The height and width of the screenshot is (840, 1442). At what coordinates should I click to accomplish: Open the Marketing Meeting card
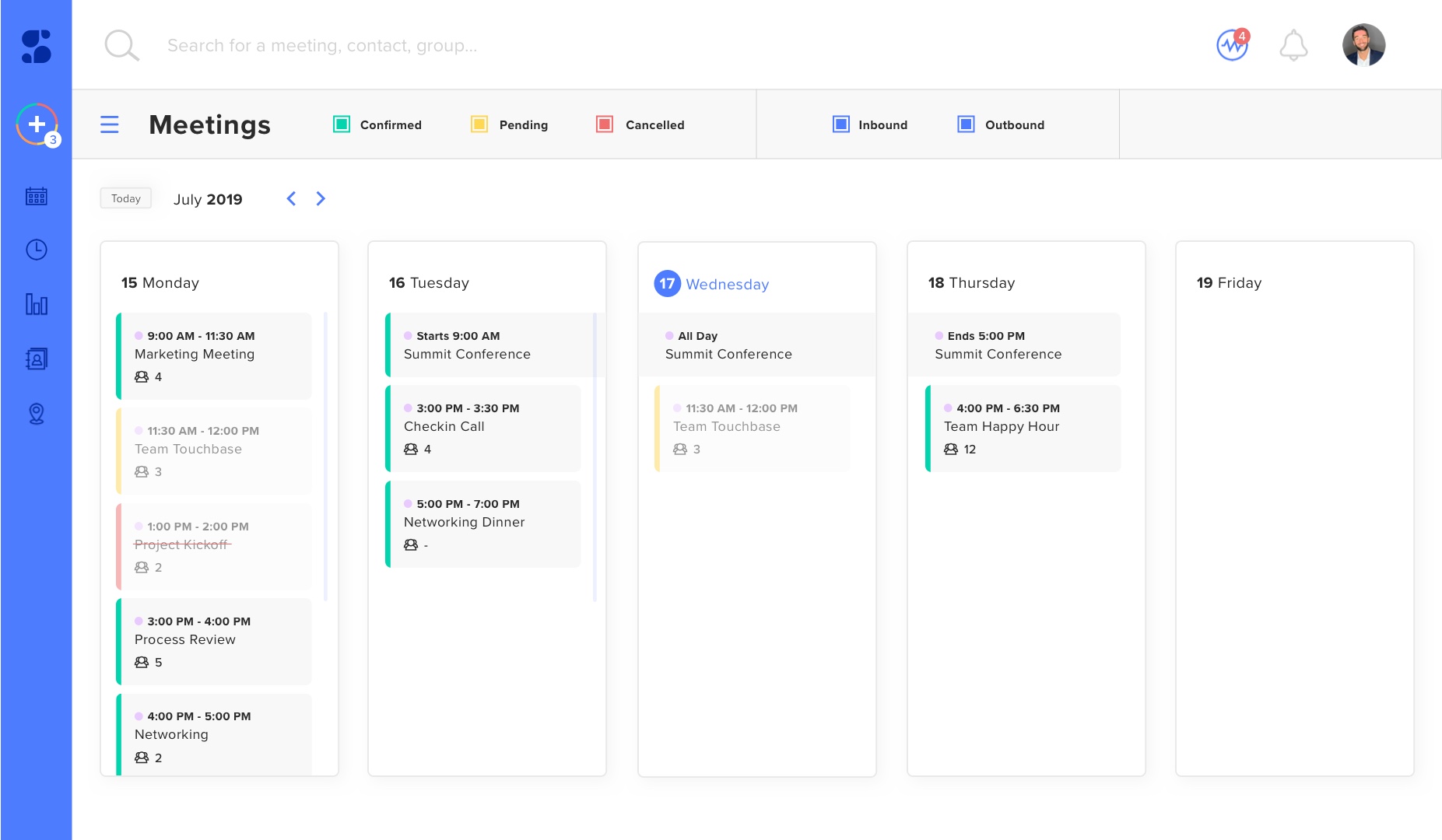pyautogui.click(x=214, y=356)
